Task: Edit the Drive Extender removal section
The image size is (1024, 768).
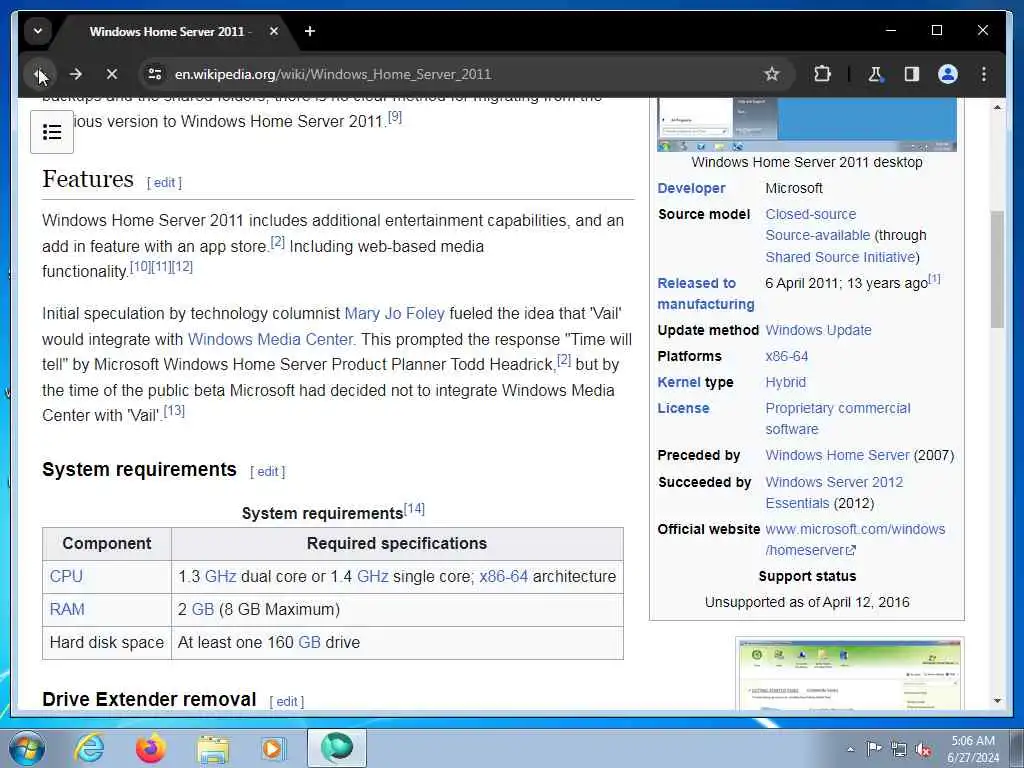Action: 287,701
